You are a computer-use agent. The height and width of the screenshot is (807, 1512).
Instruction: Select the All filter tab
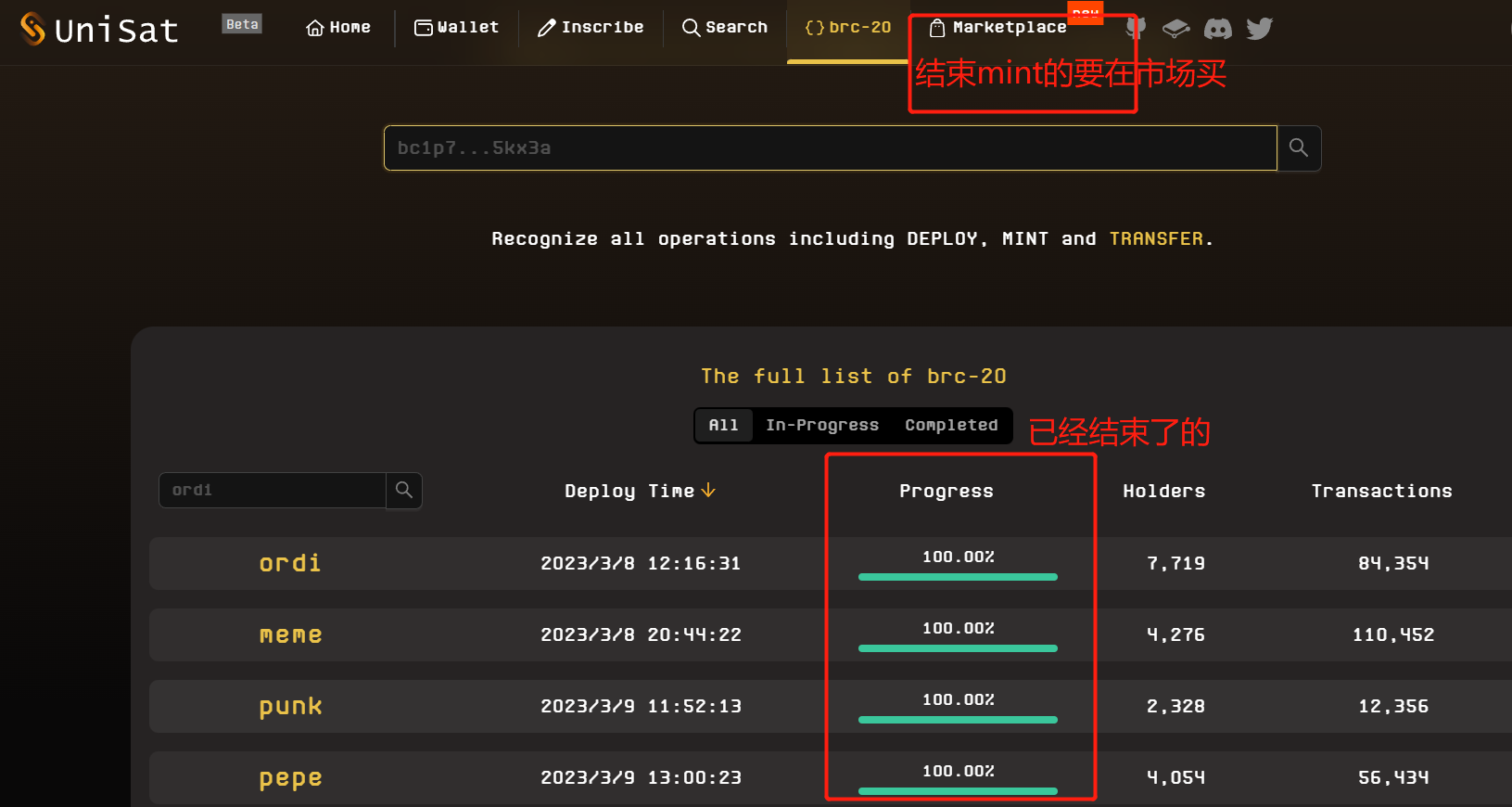724,425
